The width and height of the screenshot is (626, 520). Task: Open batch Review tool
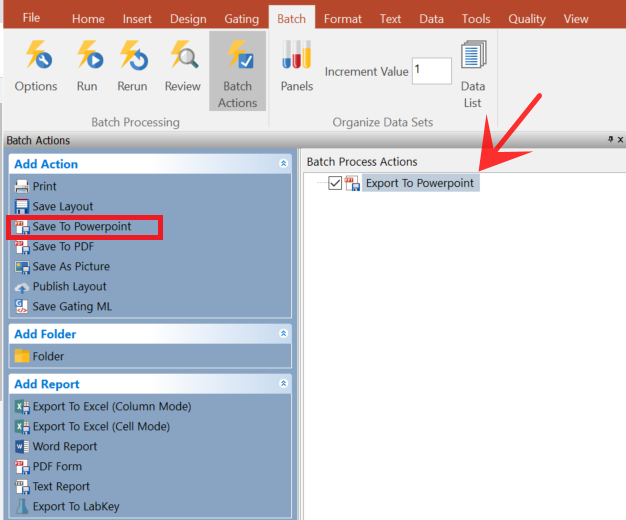click(183, 67)
